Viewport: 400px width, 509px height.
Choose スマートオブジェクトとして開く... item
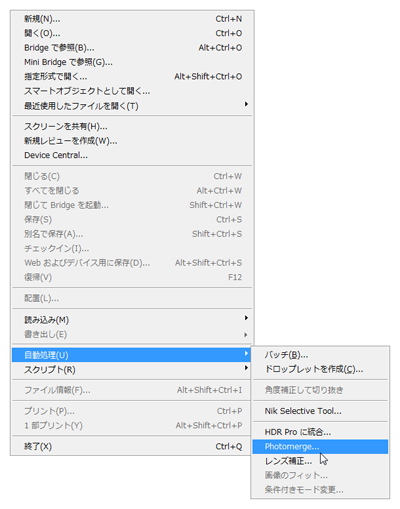(x=132, y=91)
